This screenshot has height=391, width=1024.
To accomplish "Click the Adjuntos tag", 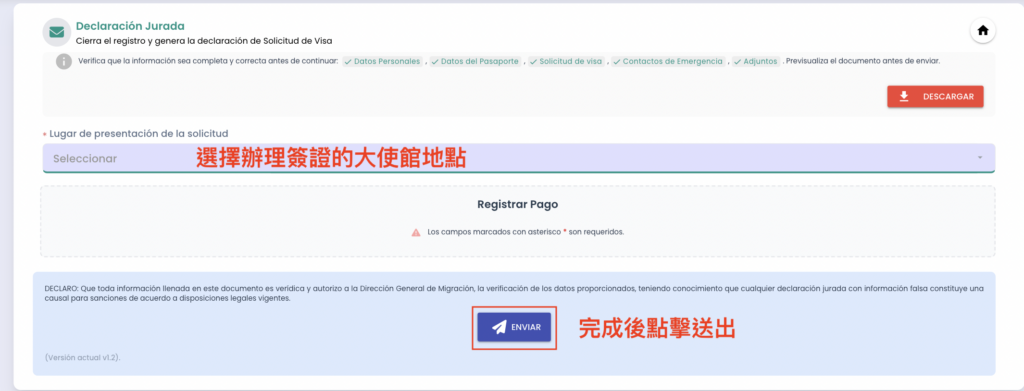I will pos(756,61).
